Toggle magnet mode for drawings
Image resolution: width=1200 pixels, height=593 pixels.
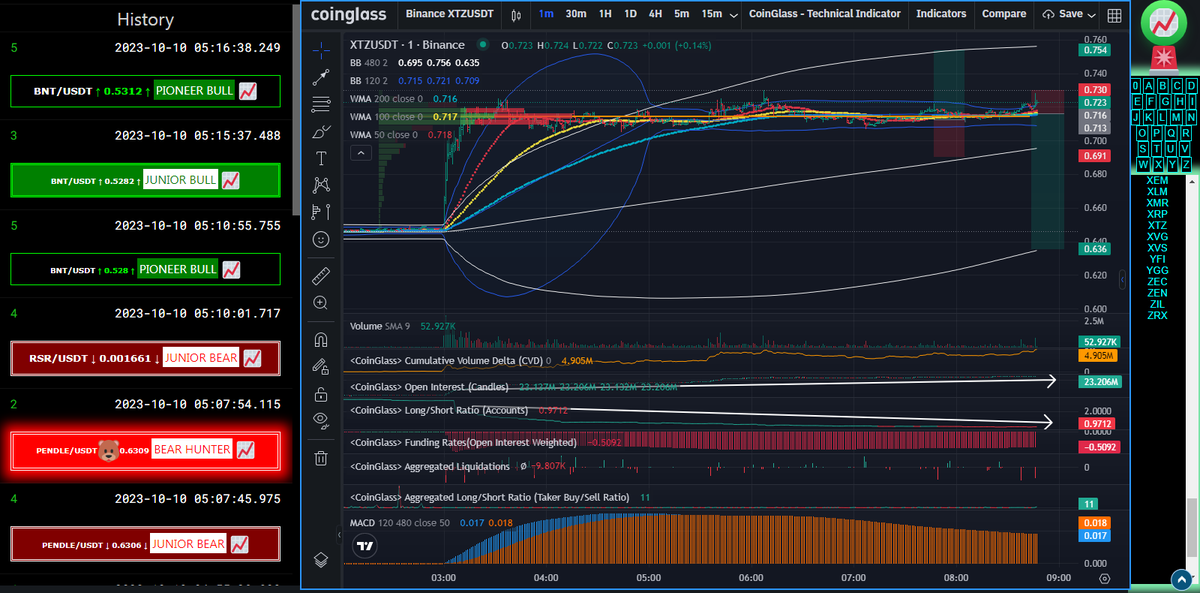(x=321, y=338)
